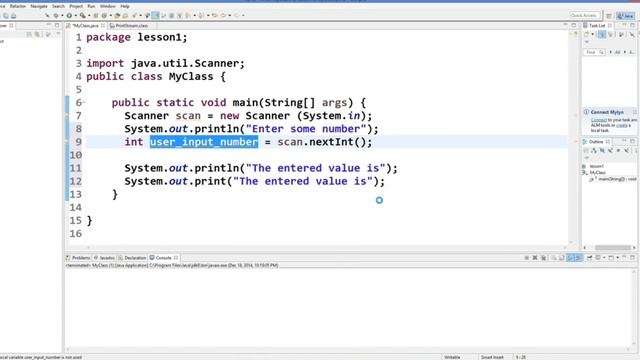The image size is (640, 360).
Task: Open Display Selected Console dropdown arrow
Action: 604,258
